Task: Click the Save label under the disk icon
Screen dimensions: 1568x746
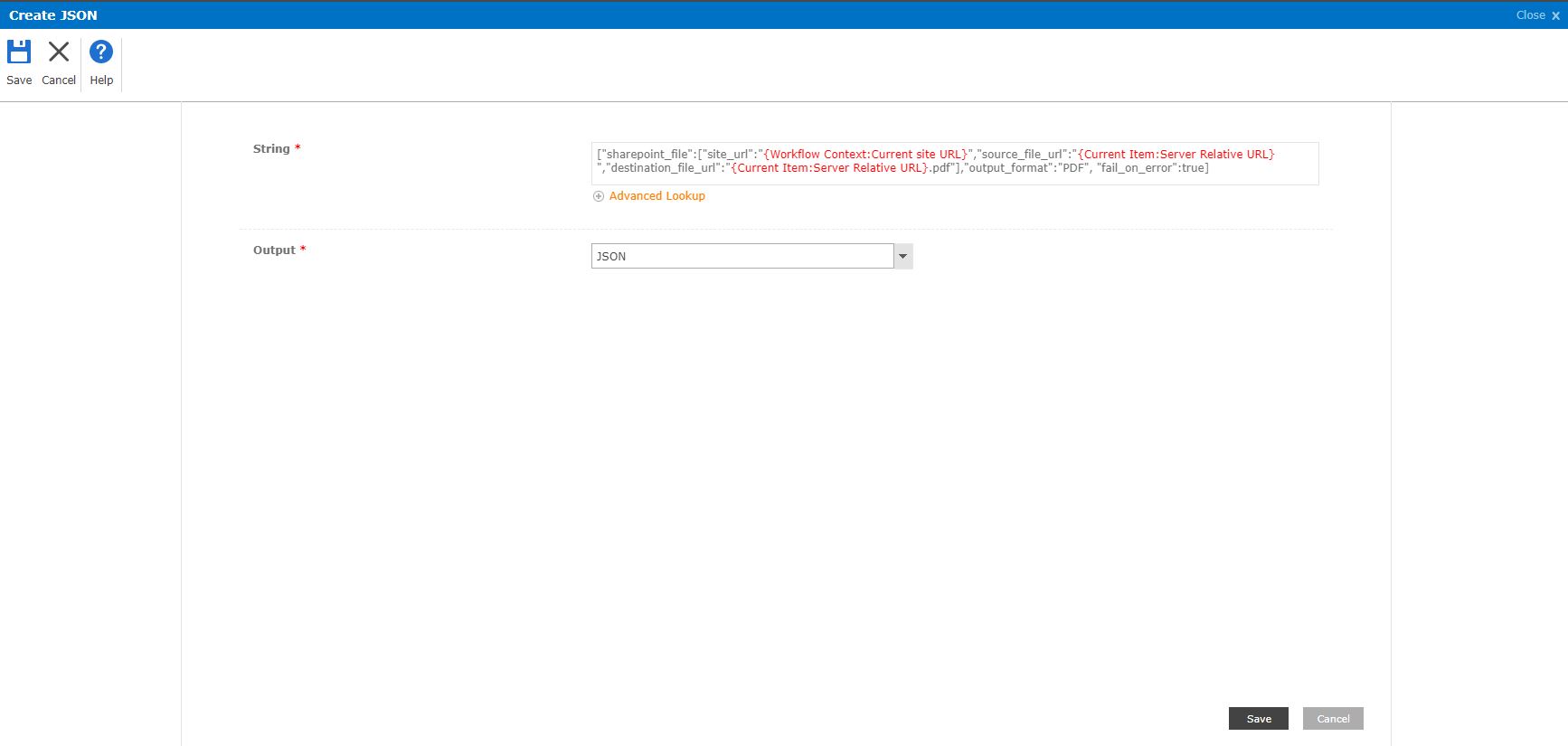Action: 19,80
